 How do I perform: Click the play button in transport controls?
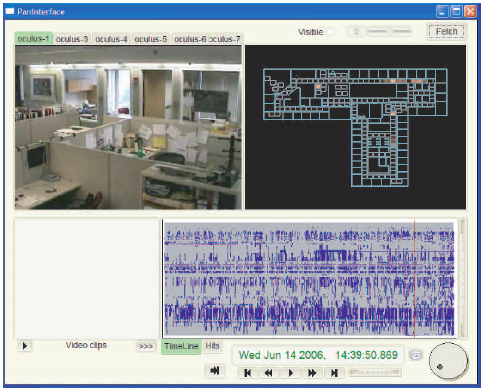pyautogui.click(x=290, y=373)
